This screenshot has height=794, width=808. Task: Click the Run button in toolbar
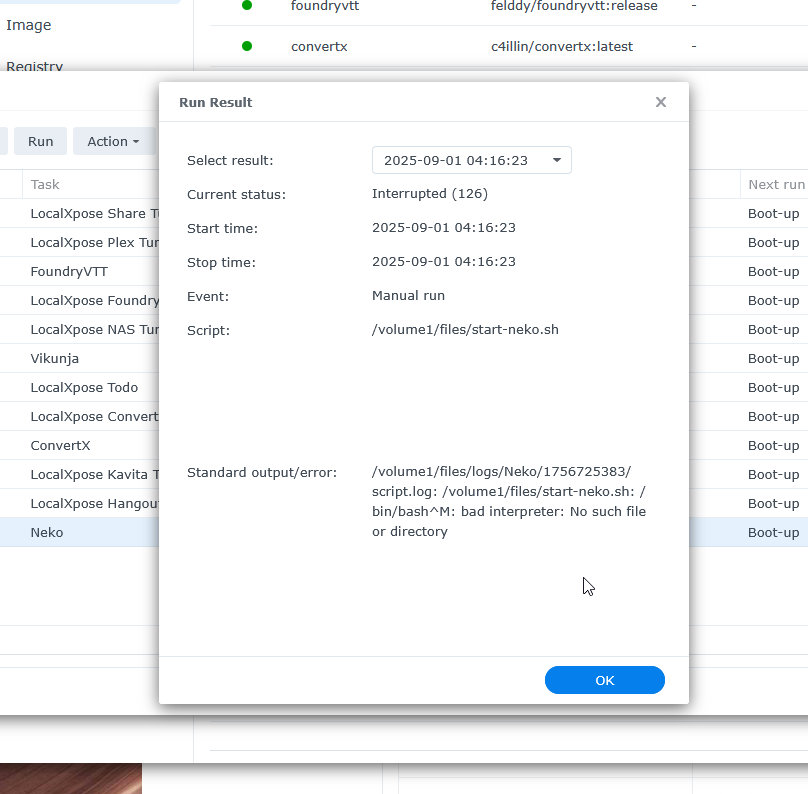tap(41, 142)
